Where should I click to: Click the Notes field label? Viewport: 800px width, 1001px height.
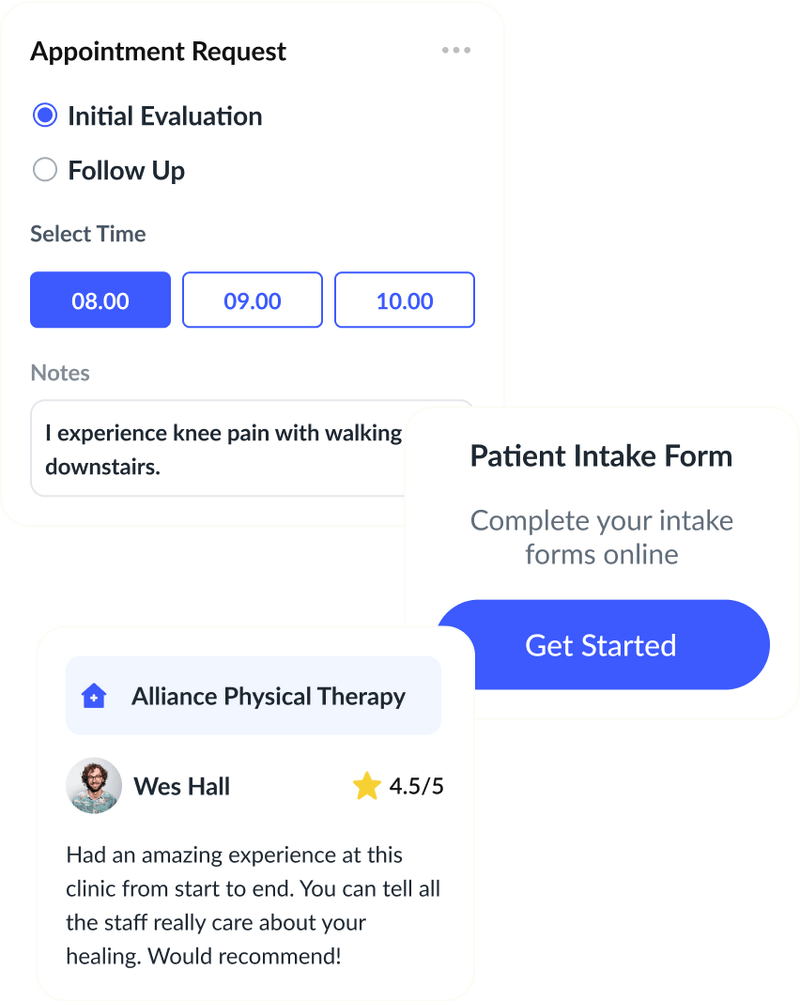pyautogui.click(x=60, y=373)
